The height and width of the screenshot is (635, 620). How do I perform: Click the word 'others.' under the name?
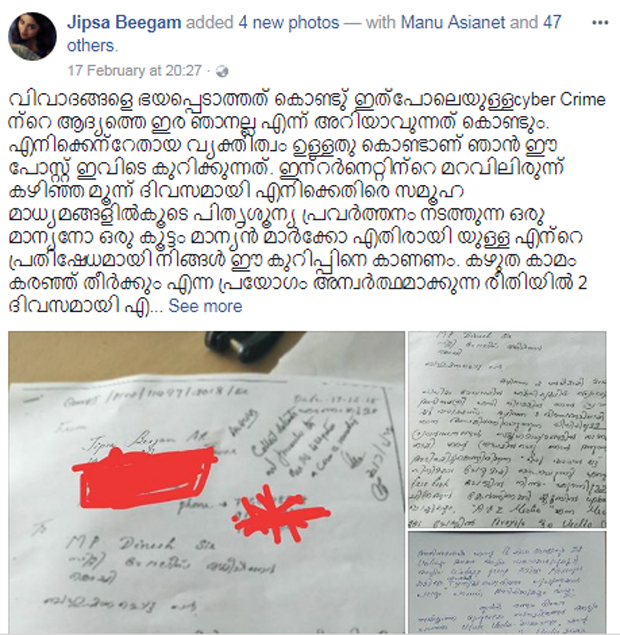click(x=93, y=46)
